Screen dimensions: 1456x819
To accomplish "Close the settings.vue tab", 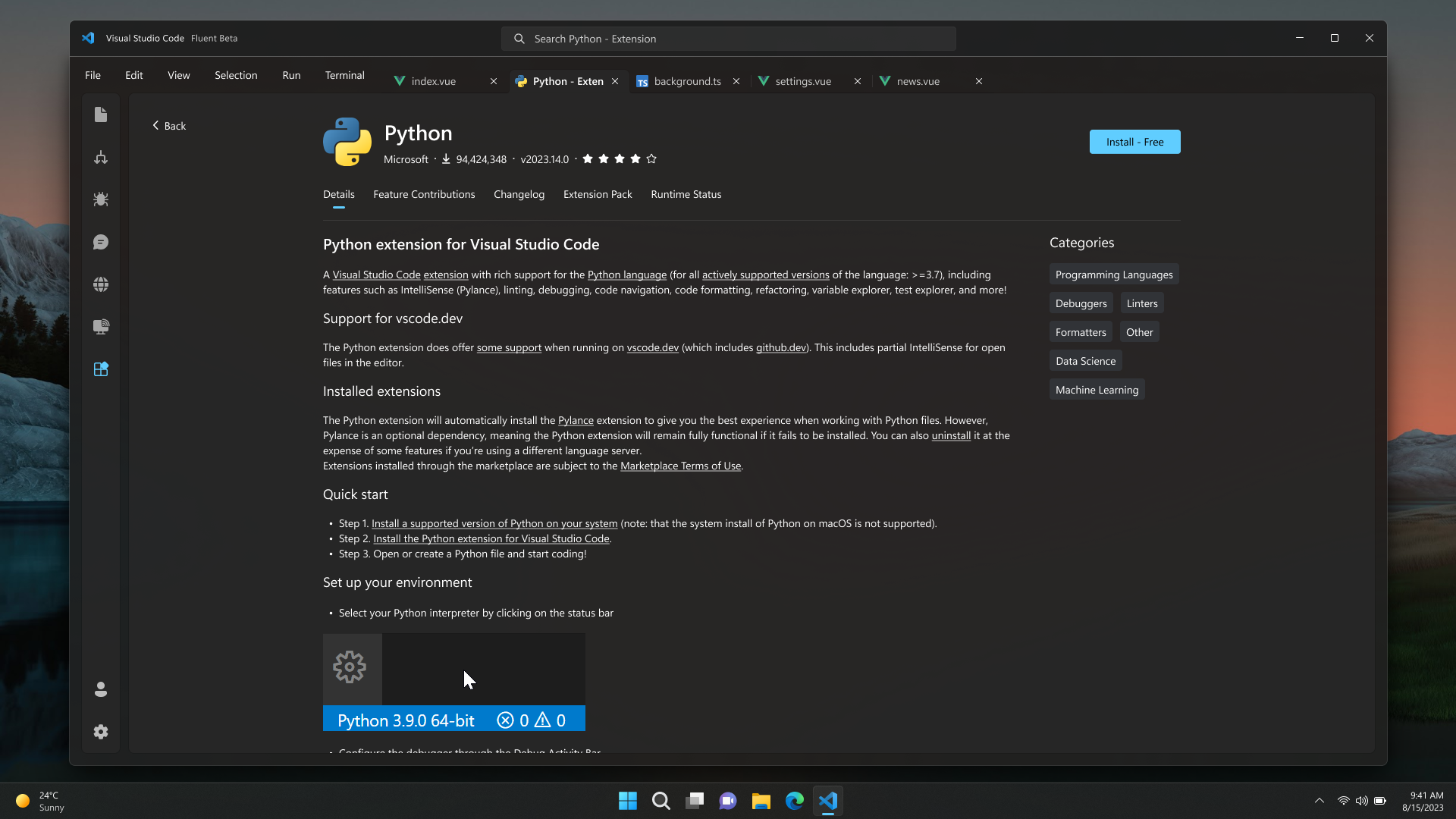I will [x=858, y=81].
